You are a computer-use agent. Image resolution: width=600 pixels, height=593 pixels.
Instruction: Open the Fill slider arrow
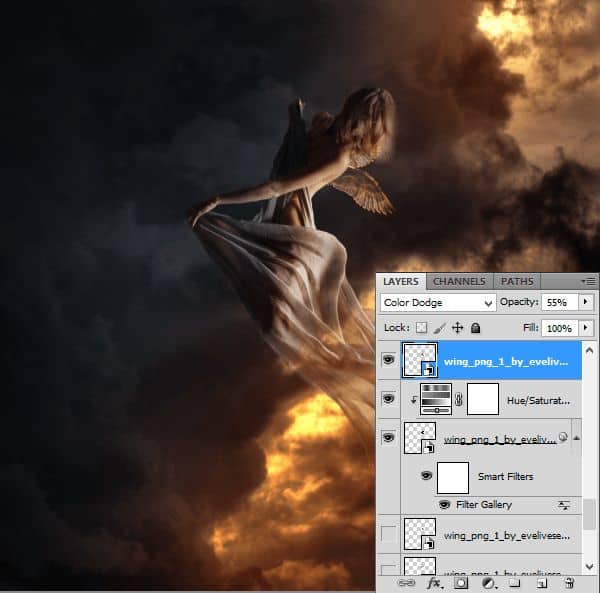[585, 327]
